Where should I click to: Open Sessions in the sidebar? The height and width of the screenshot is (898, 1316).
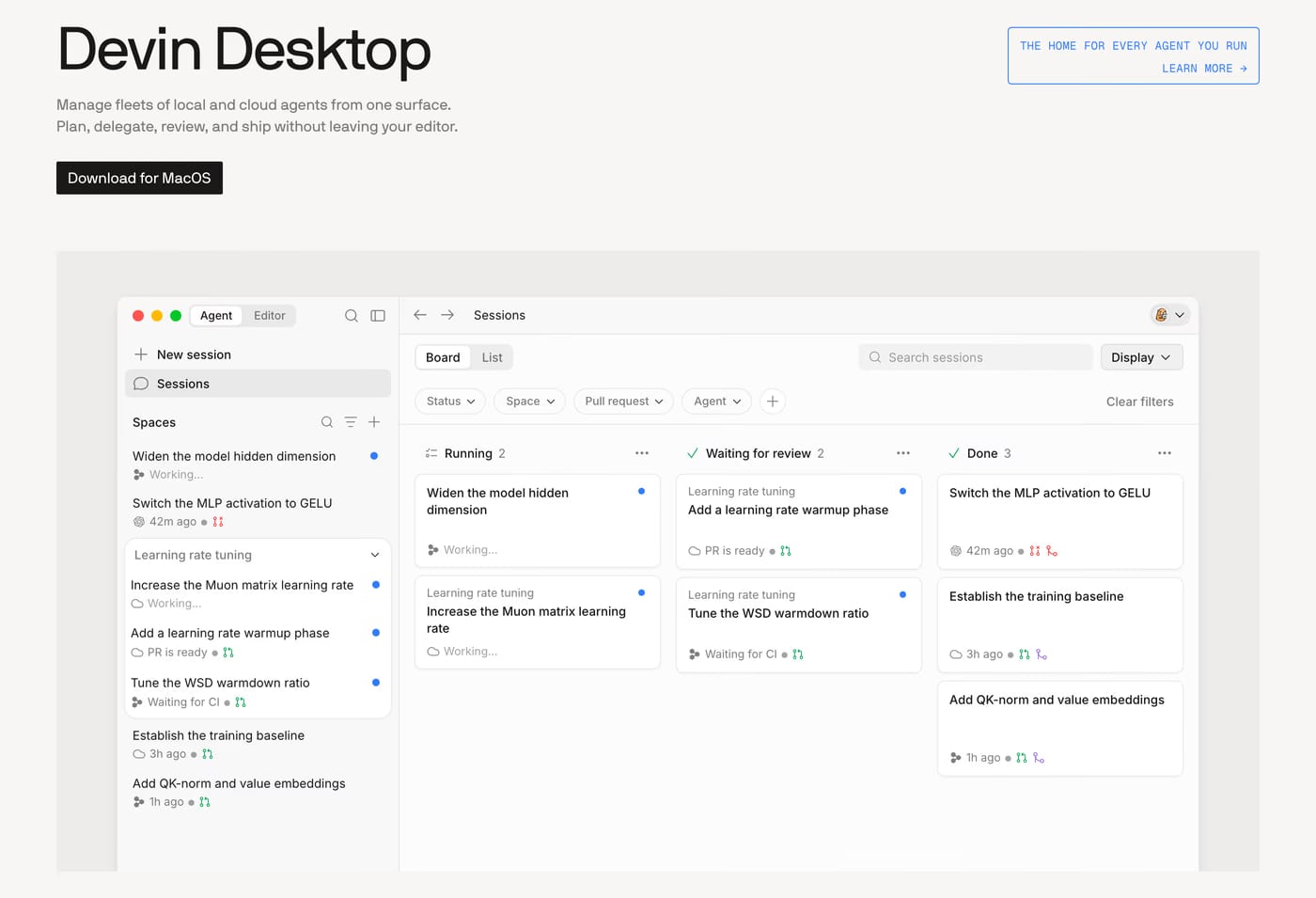click(x=258, y=384)
